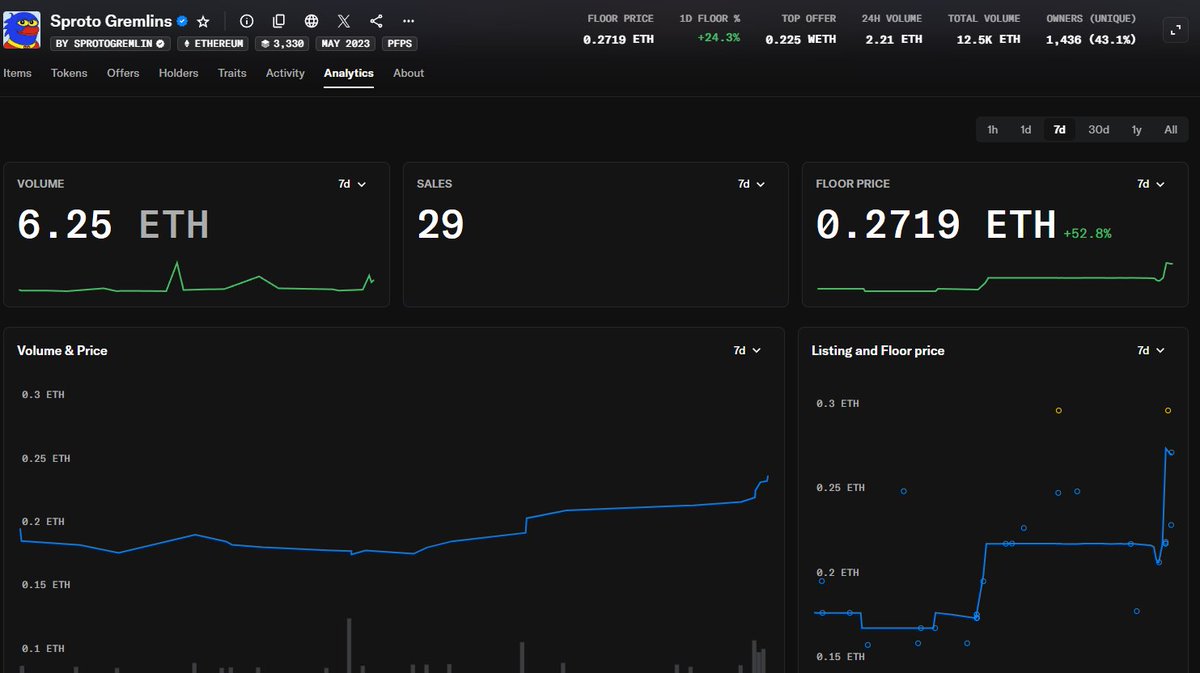Open the 7d dropdown in the Volume card

(352, 184)
